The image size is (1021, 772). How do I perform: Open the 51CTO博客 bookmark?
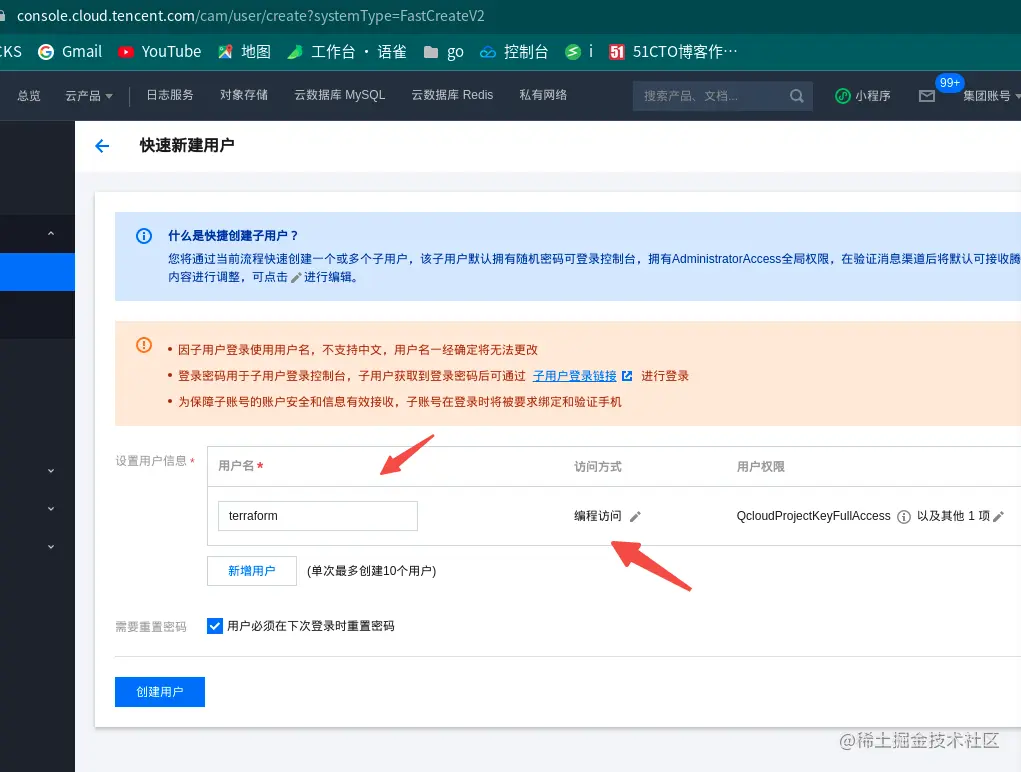click(673, 51)
